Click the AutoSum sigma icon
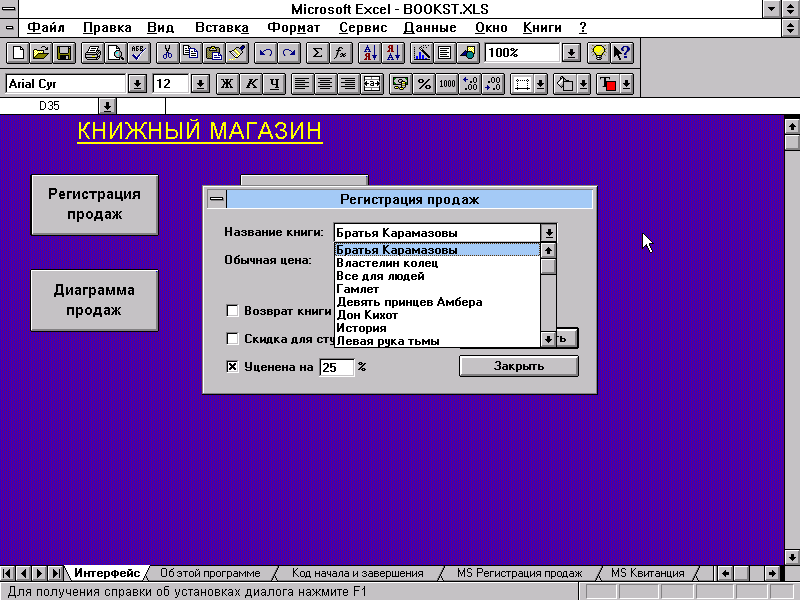Viewport: 800px width, 600px height. tap(317, 53)
